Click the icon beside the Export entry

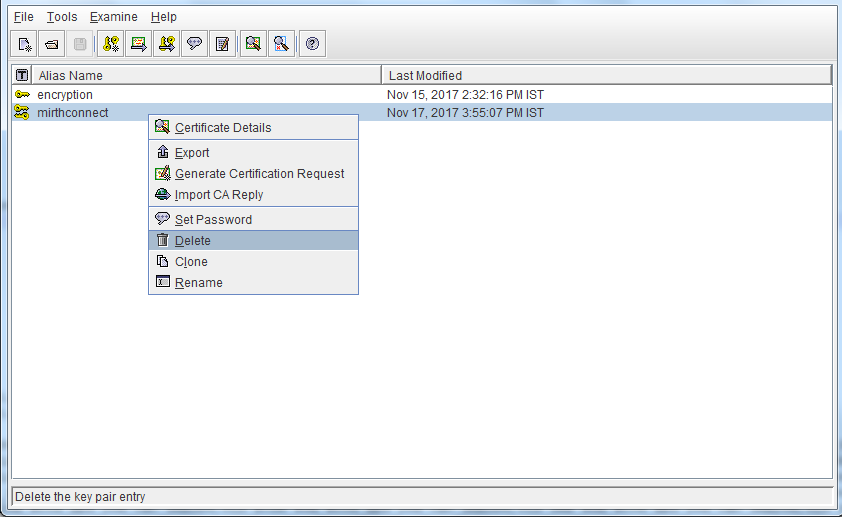pos(163,152)
